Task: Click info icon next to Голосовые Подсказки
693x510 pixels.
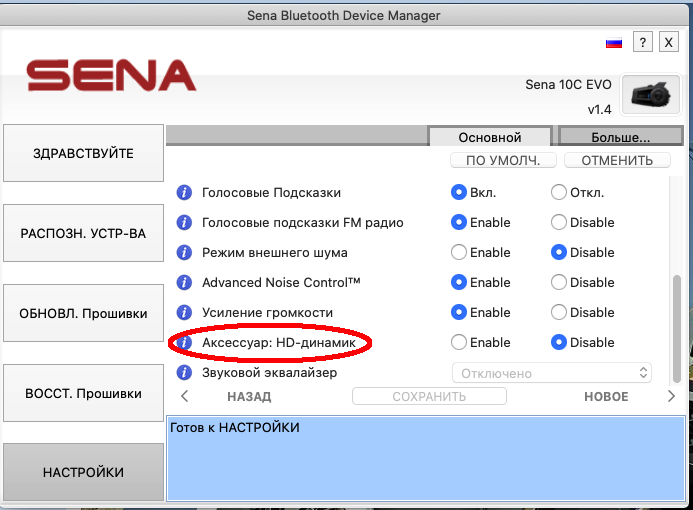Action: 184,193
